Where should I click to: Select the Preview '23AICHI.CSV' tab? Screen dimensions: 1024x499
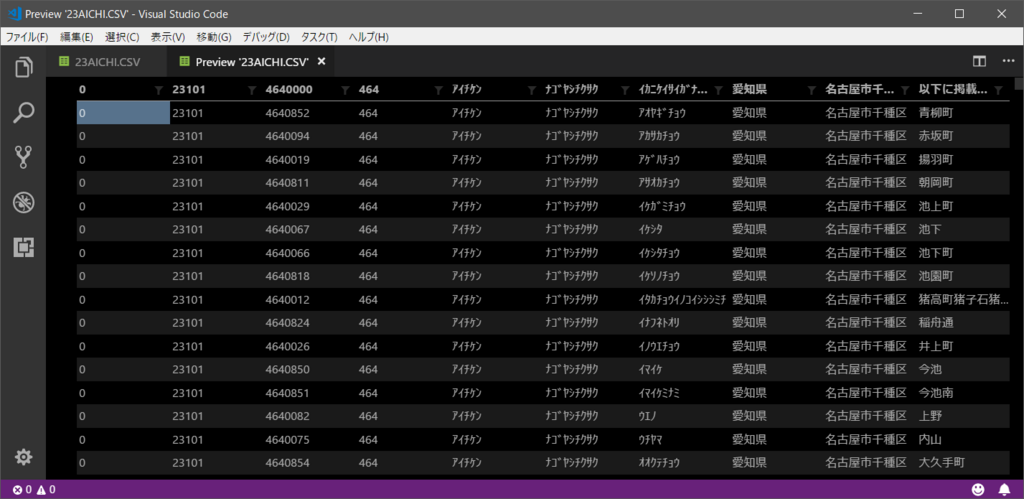click(x=251, y=61)
